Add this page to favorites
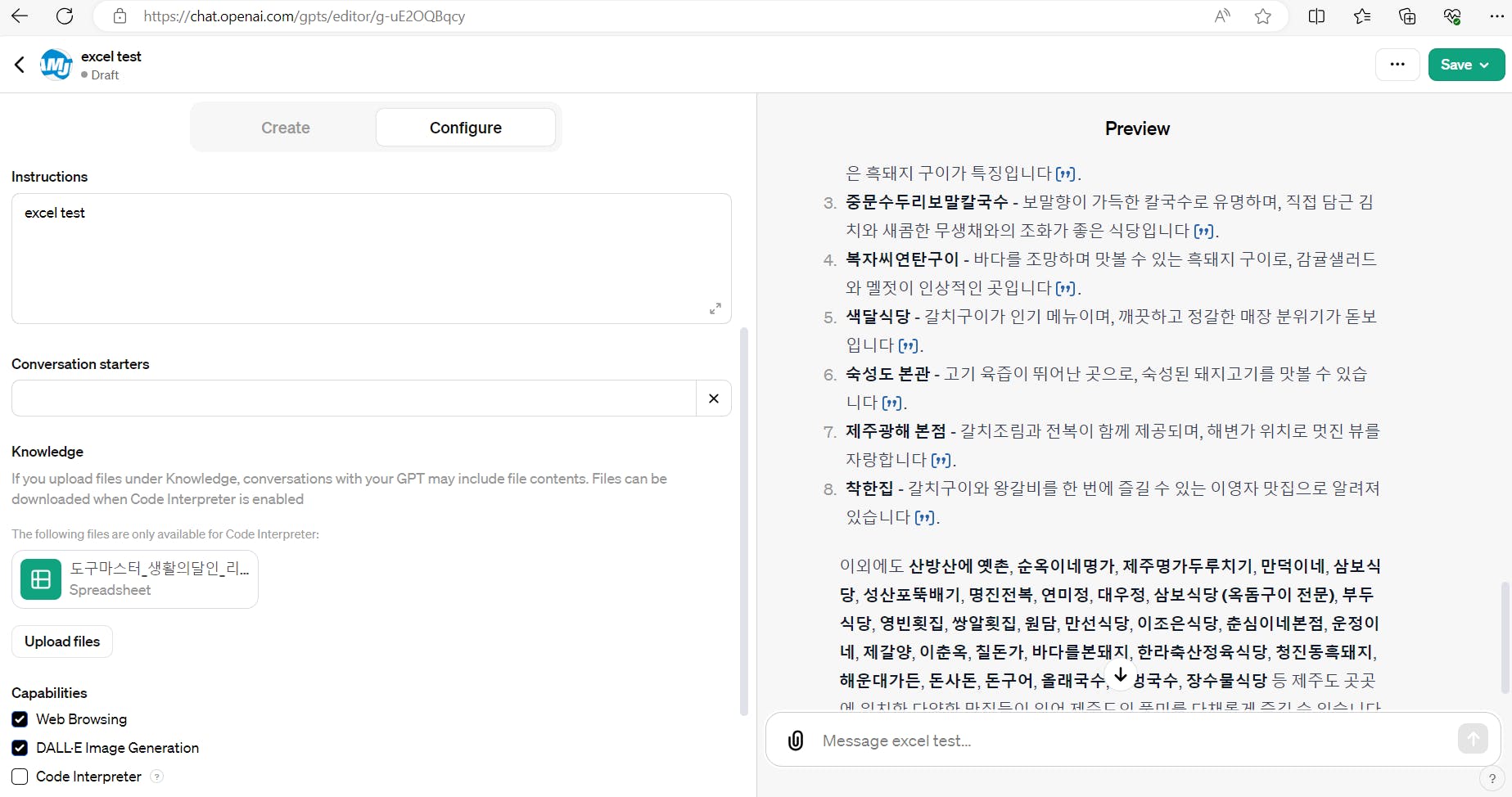This screenshot has width=1512, height=797. (x=1262, y=16)
